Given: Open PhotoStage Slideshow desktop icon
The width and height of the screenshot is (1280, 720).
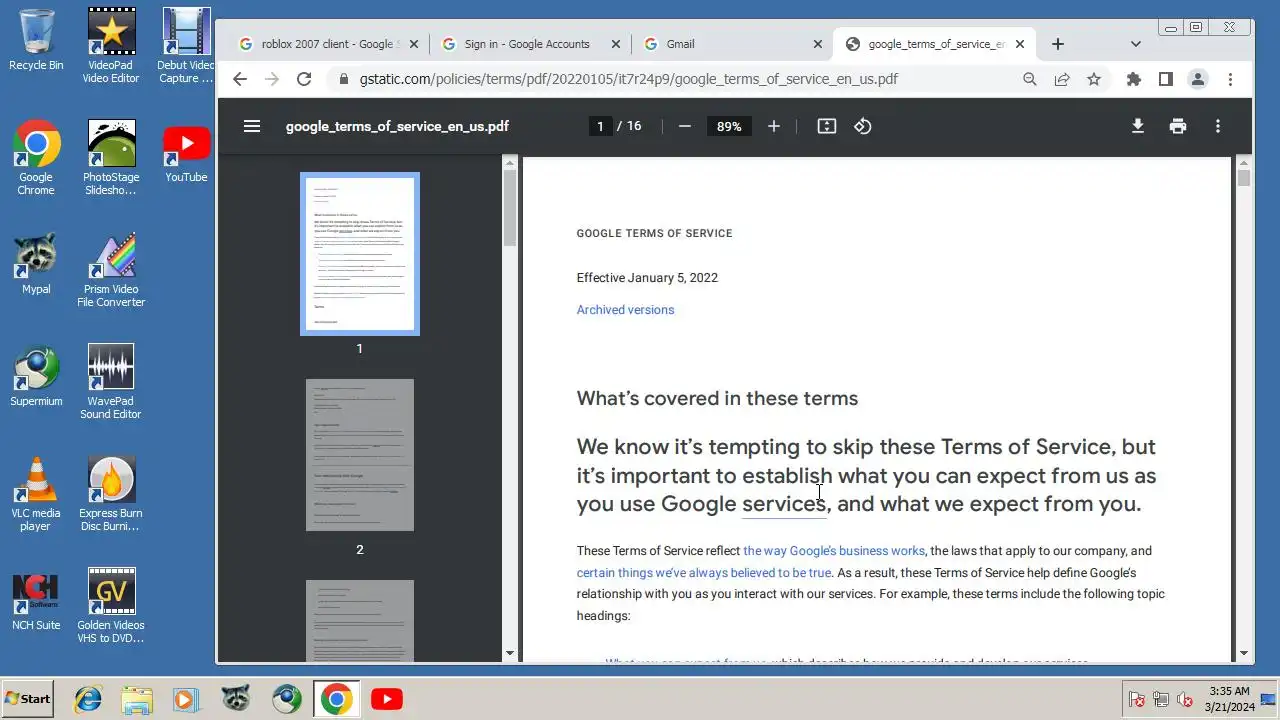Looking at the screenshot, I should (111, 158).
